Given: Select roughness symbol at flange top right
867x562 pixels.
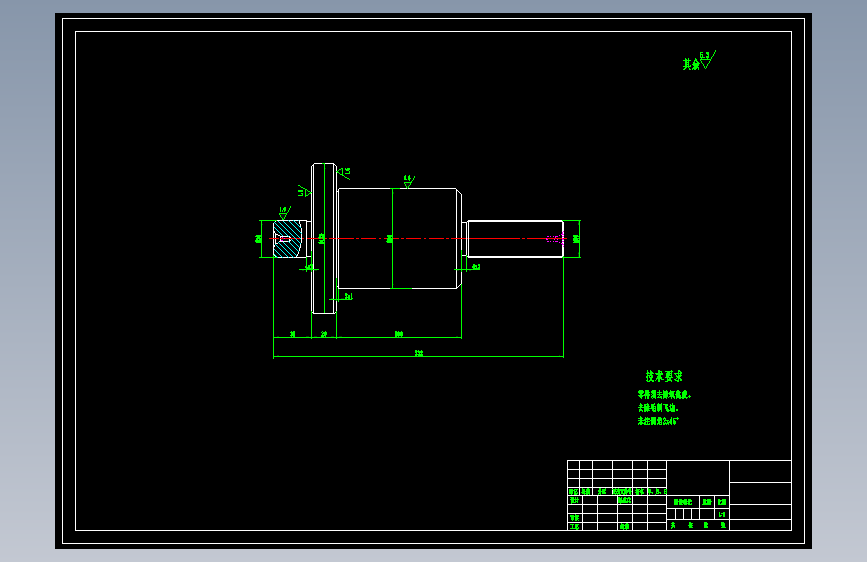Looking at the screenshot, I should click(343, 173).
